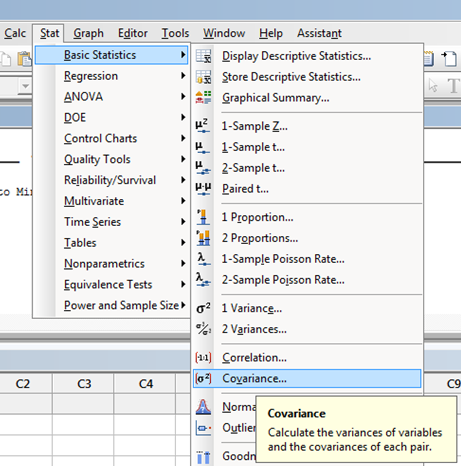Screen dimensions: 461x466
Task: Open the Assistant menu
Action: coord(319,33)
